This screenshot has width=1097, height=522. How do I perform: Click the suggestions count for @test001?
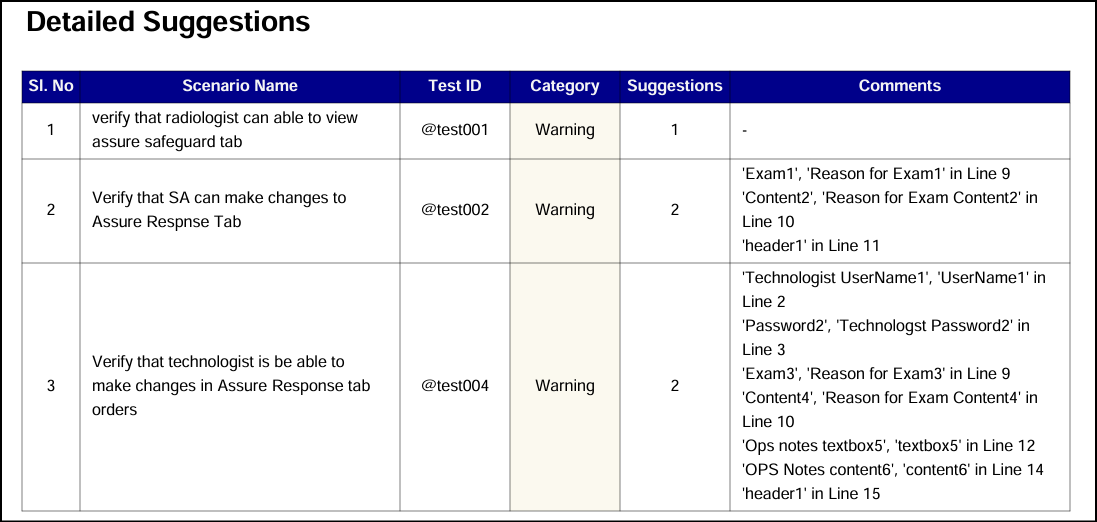pyautogui.click(x=675, y=130)
